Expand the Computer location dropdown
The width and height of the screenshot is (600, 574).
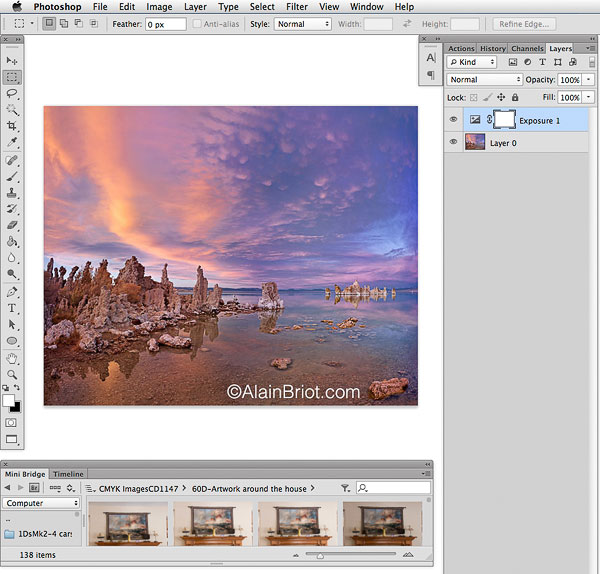(x=41, y=503)
